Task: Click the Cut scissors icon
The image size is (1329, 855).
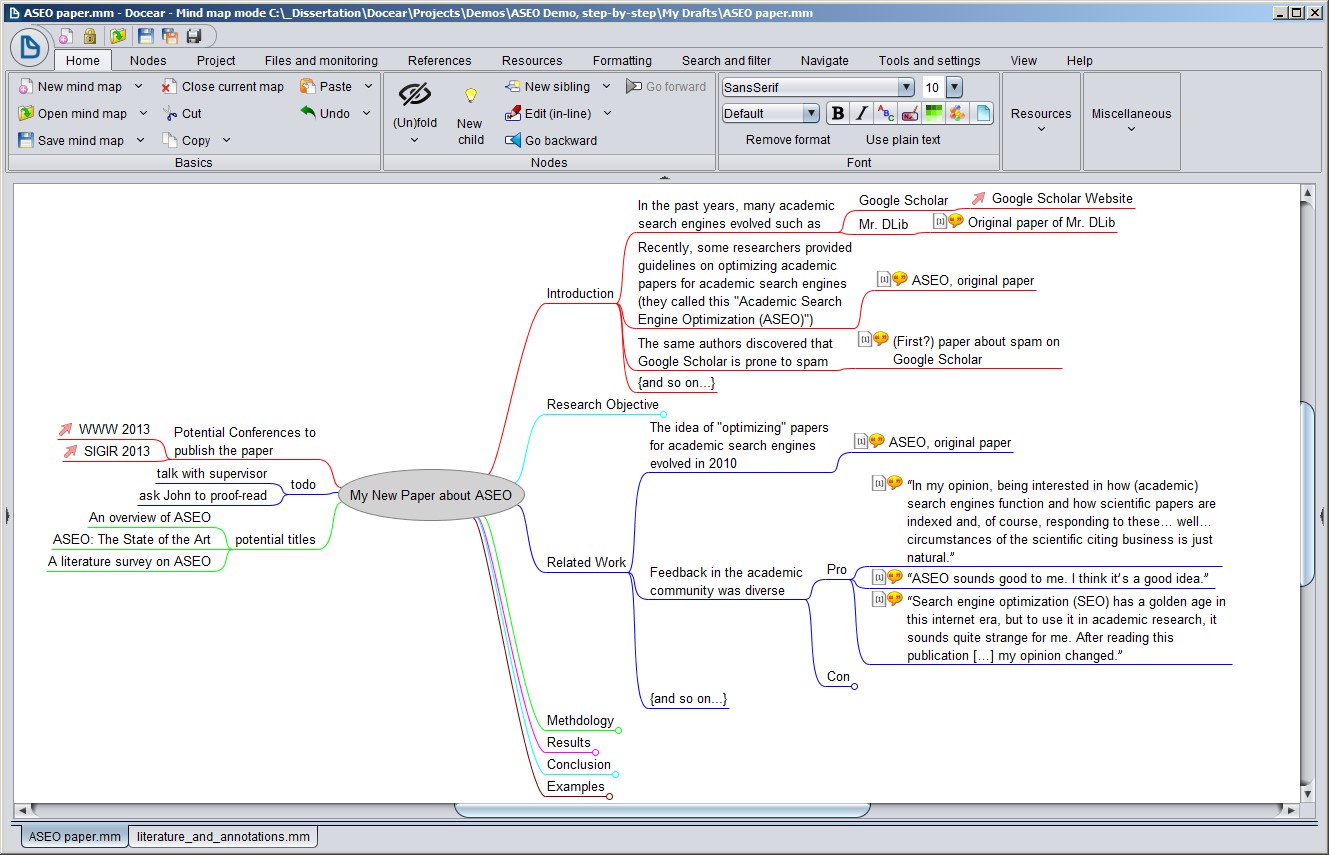Action: 170,114
